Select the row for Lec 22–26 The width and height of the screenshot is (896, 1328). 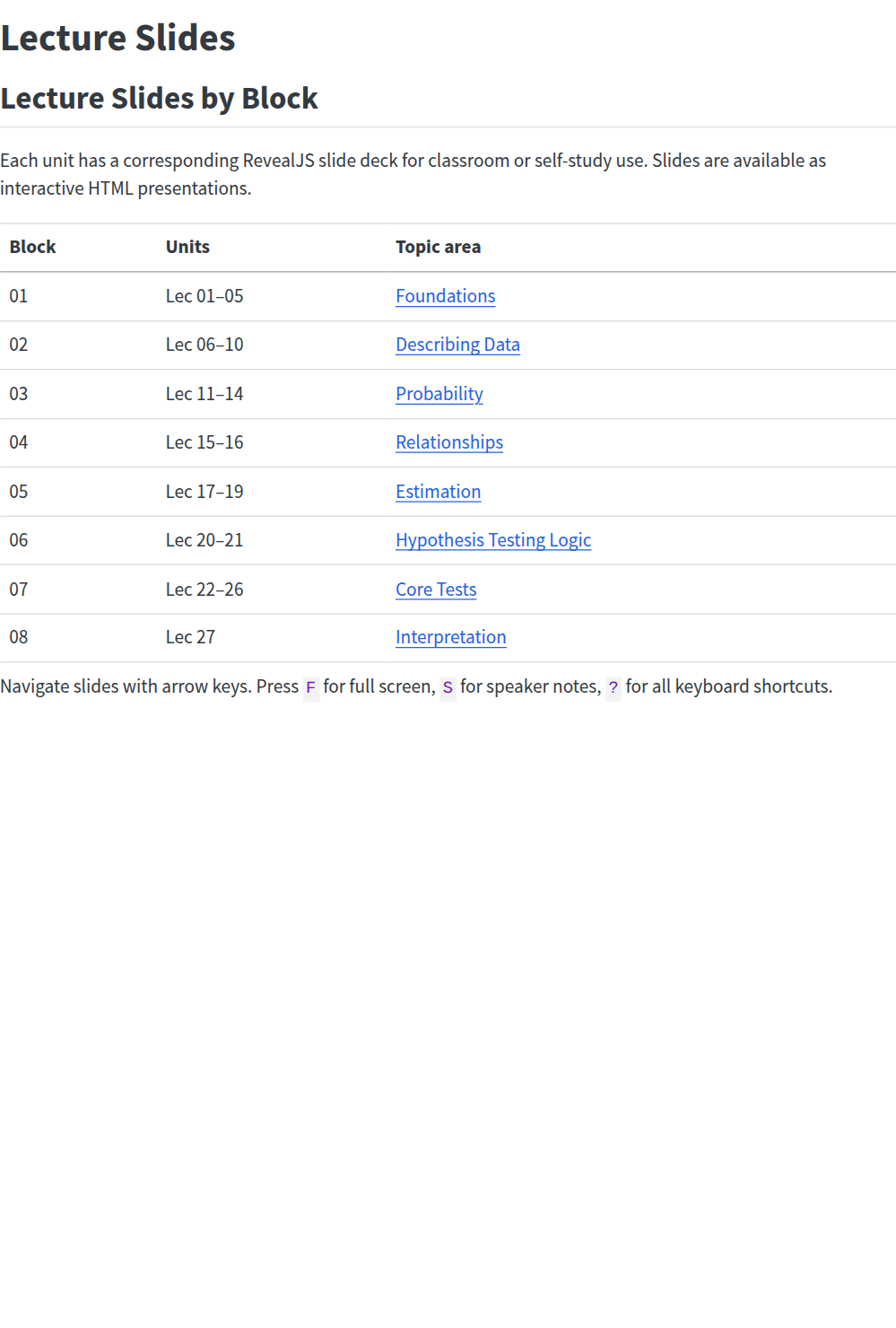pos(204,590)
